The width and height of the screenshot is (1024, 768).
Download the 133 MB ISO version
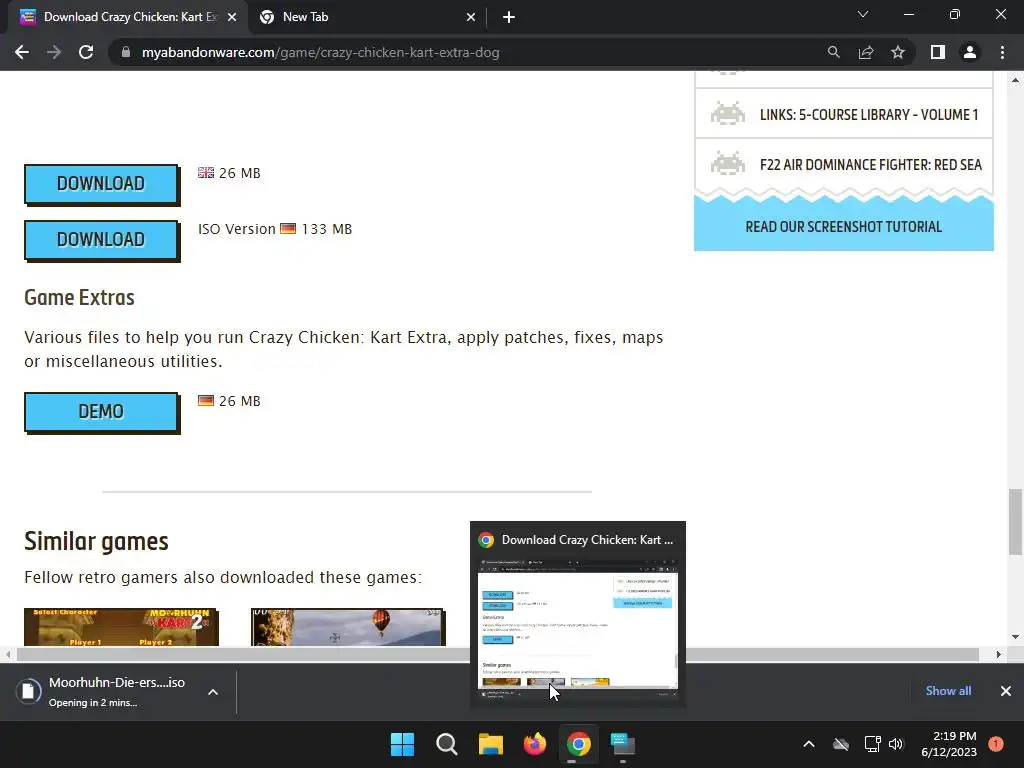[101, 240]
